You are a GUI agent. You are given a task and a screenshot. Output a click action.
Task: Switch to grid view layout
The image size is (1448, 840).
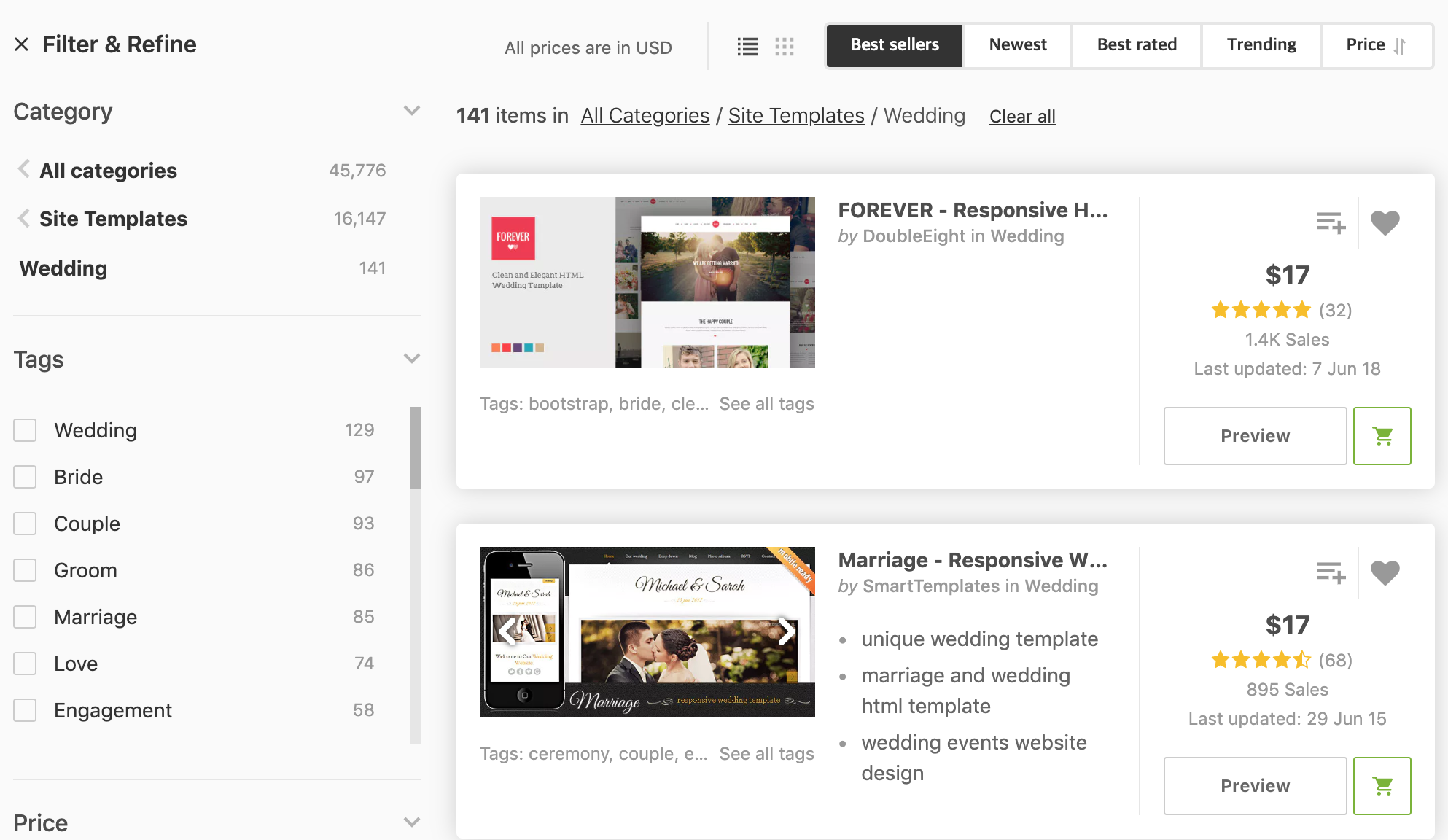click(785, 47)
